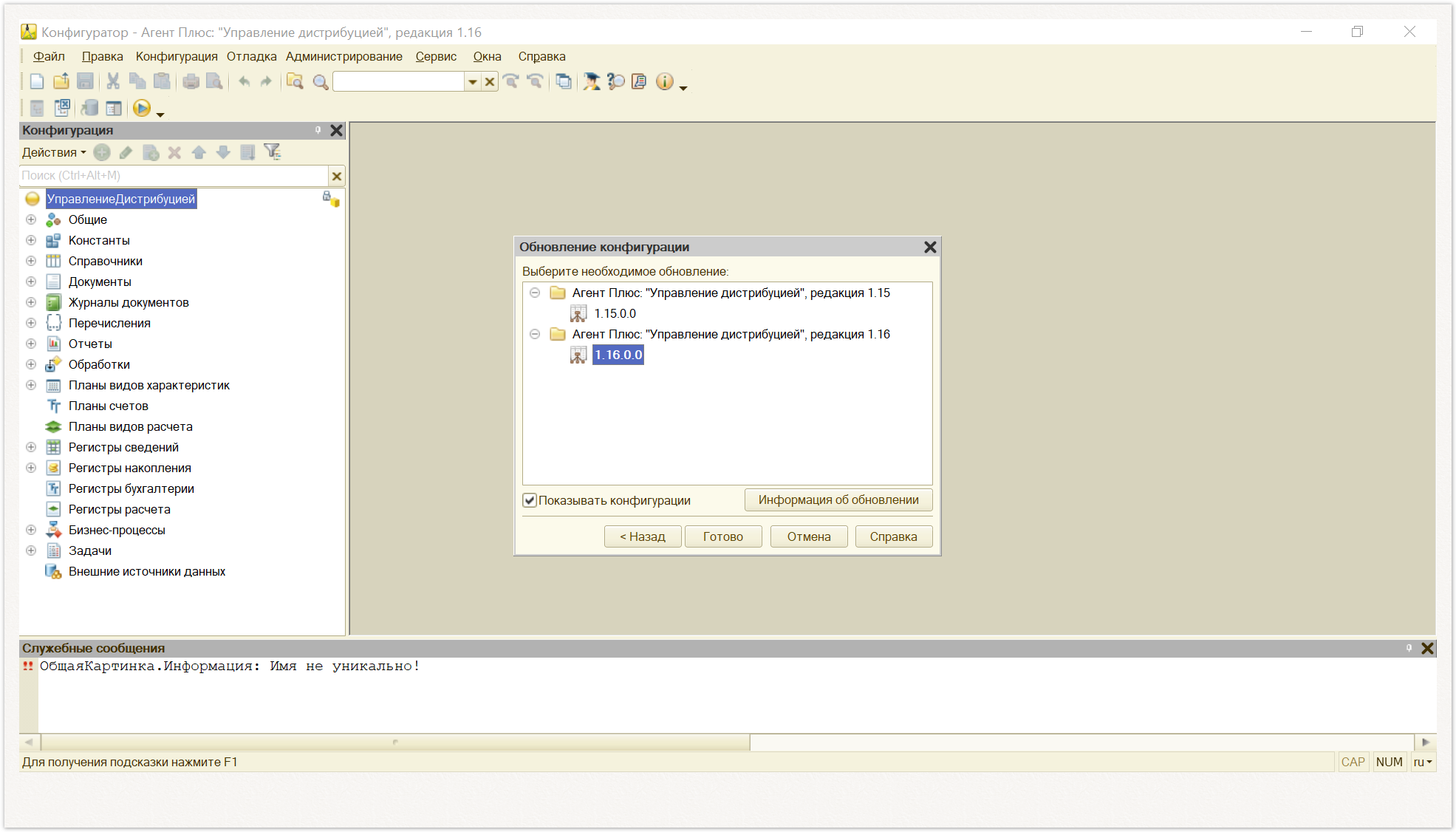
Task: Toggle the Показывать конфигурации checkbox
Action: click(530, 500)
